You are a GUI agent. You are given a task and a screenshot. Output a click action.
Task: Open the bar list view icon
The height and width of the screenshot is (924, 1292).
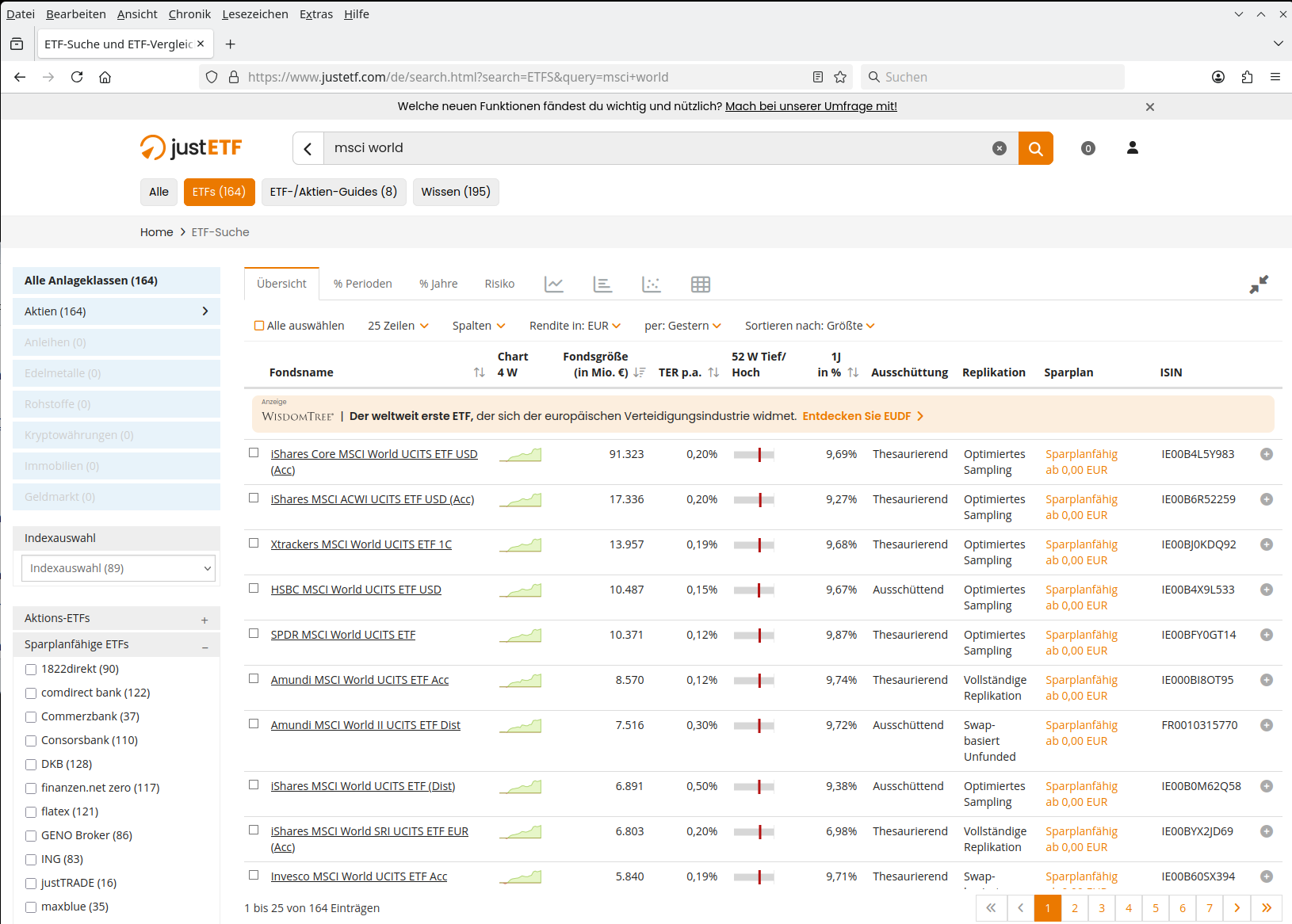(x=602, y=284)
